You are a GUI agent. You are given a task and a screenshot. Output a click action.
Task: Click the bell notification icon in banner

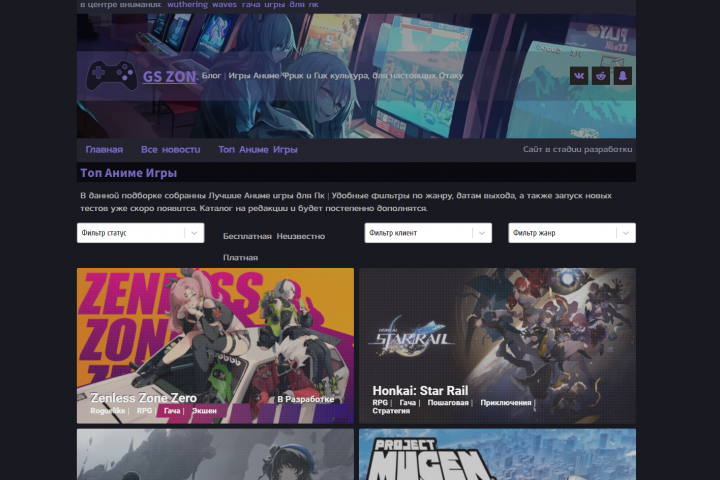[x=623, y=76]
